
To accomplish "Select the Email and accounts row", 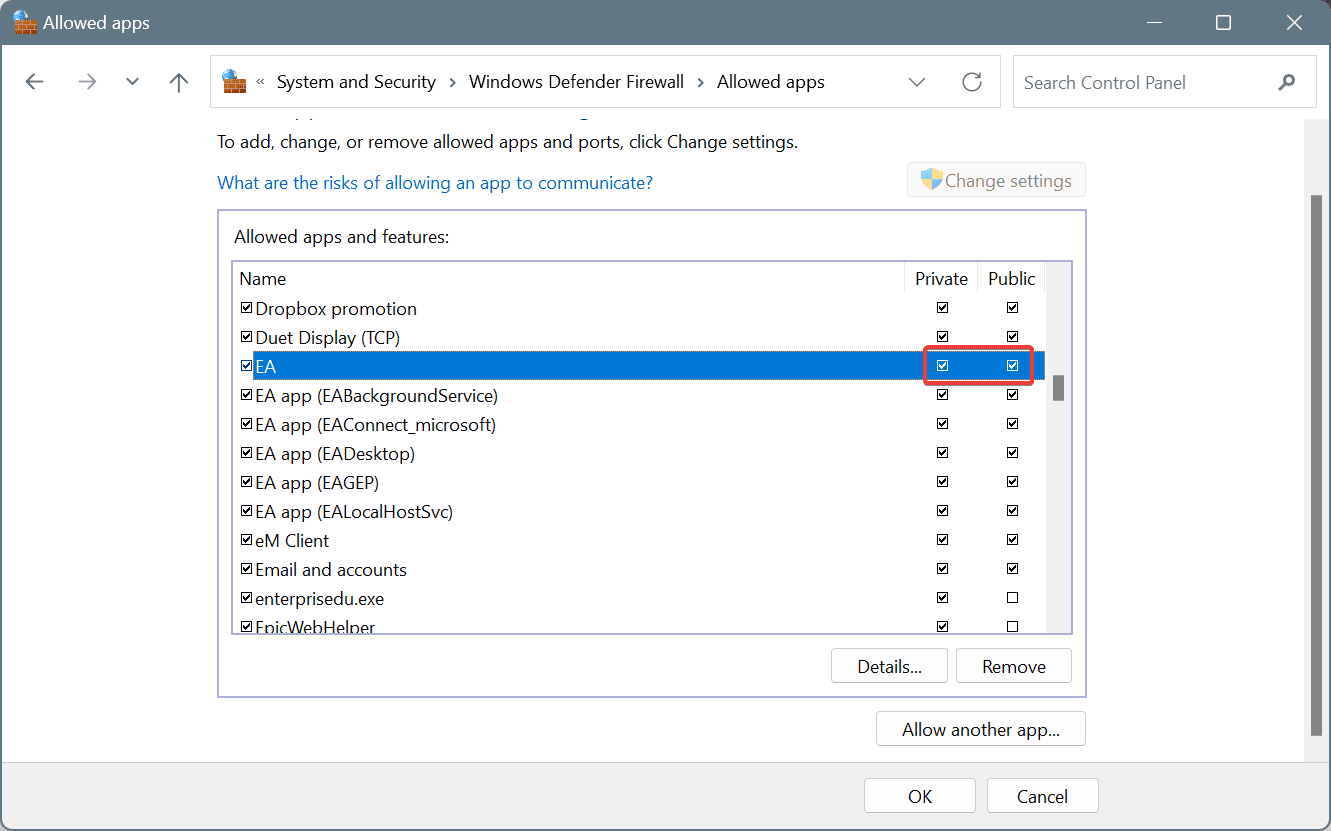I will (640, 569).
